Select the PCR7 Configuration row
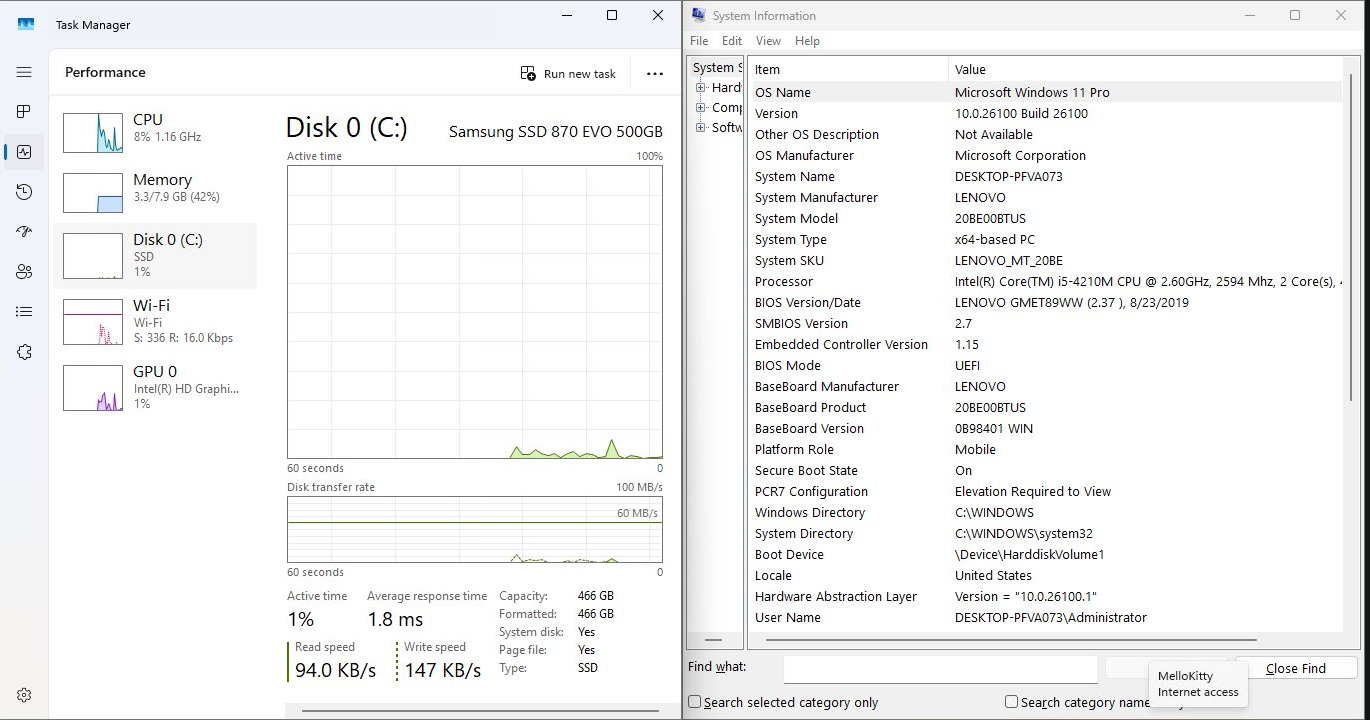Screen dimensions: 1370x720 [x=1045, y=491]
